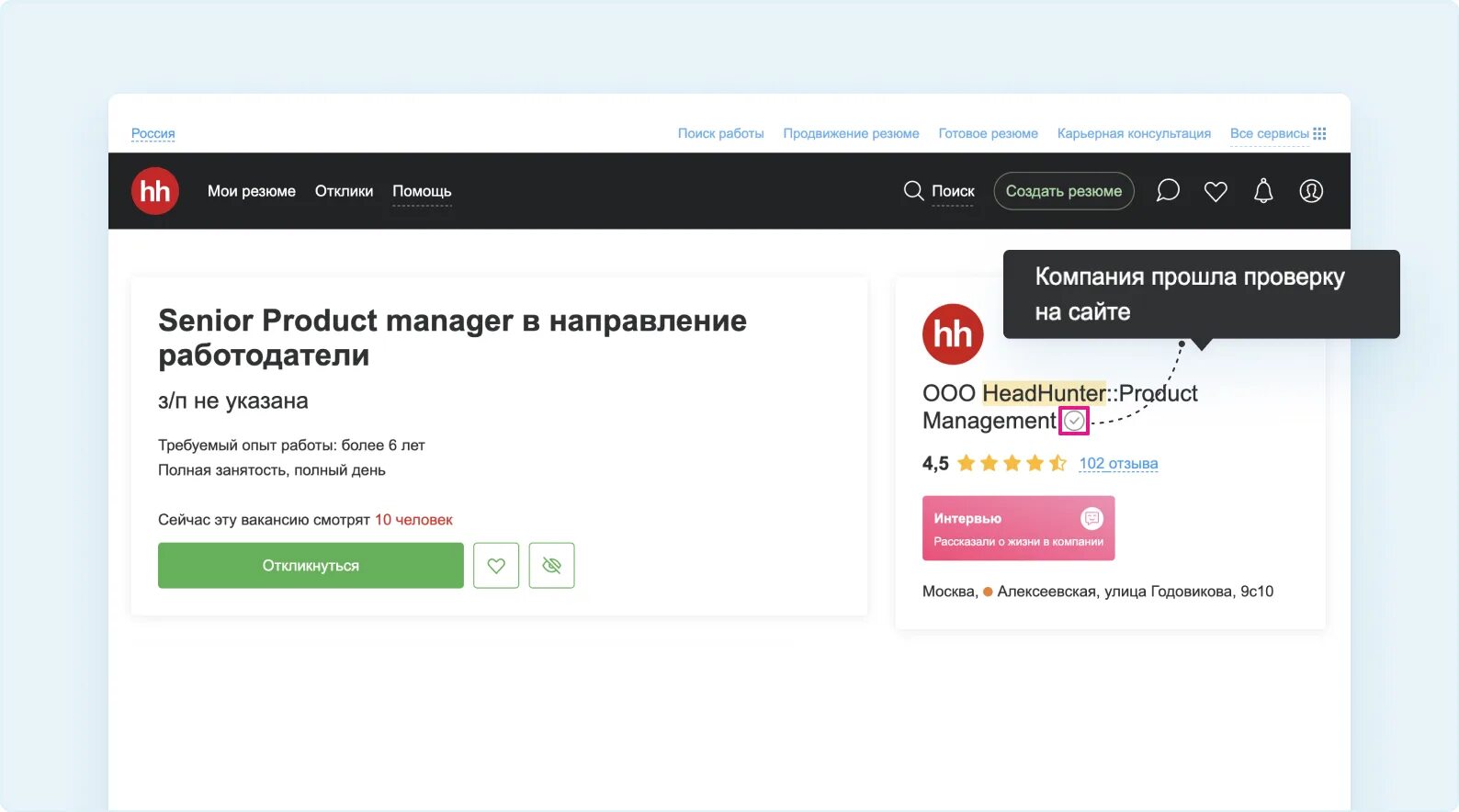1459x812 pixels.
Task: Open Все сервисы menu
Action: tap(1269, 133)
